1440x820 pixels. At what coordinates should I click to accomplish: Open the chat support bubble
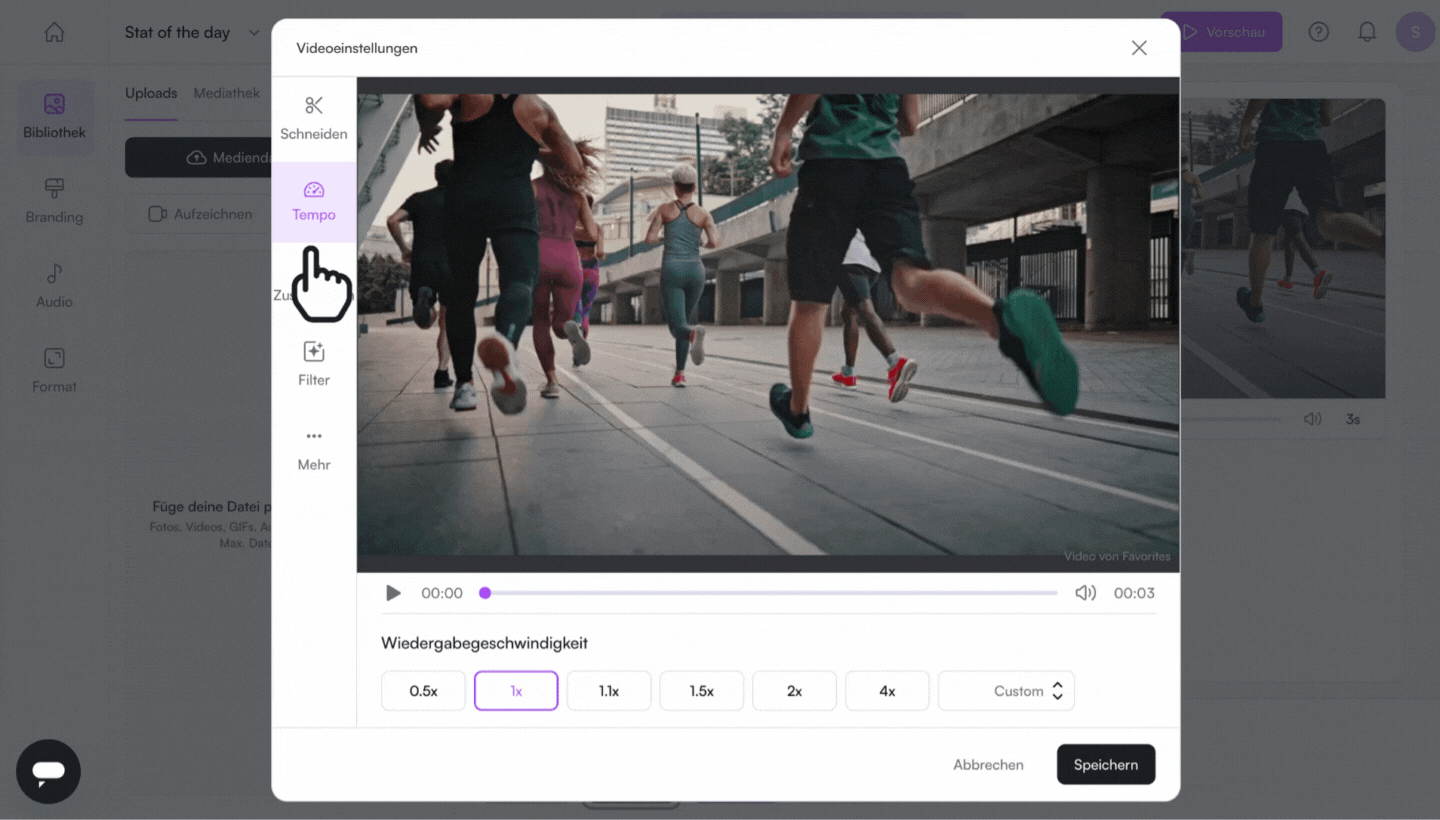point(48,771)
